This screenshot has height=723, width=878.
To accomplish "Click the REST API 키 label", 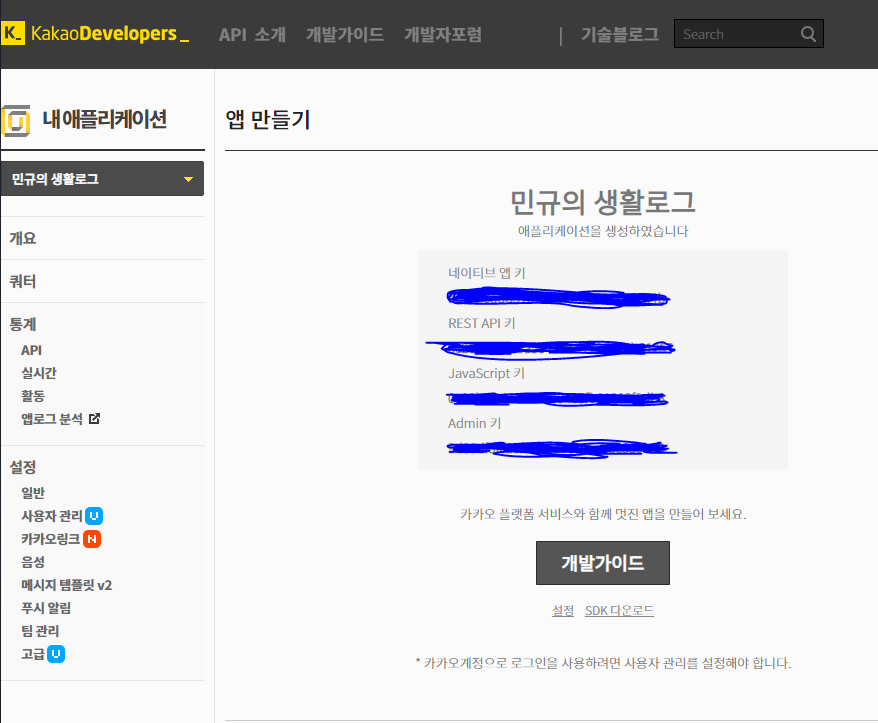I will click(x=482, y=323).
